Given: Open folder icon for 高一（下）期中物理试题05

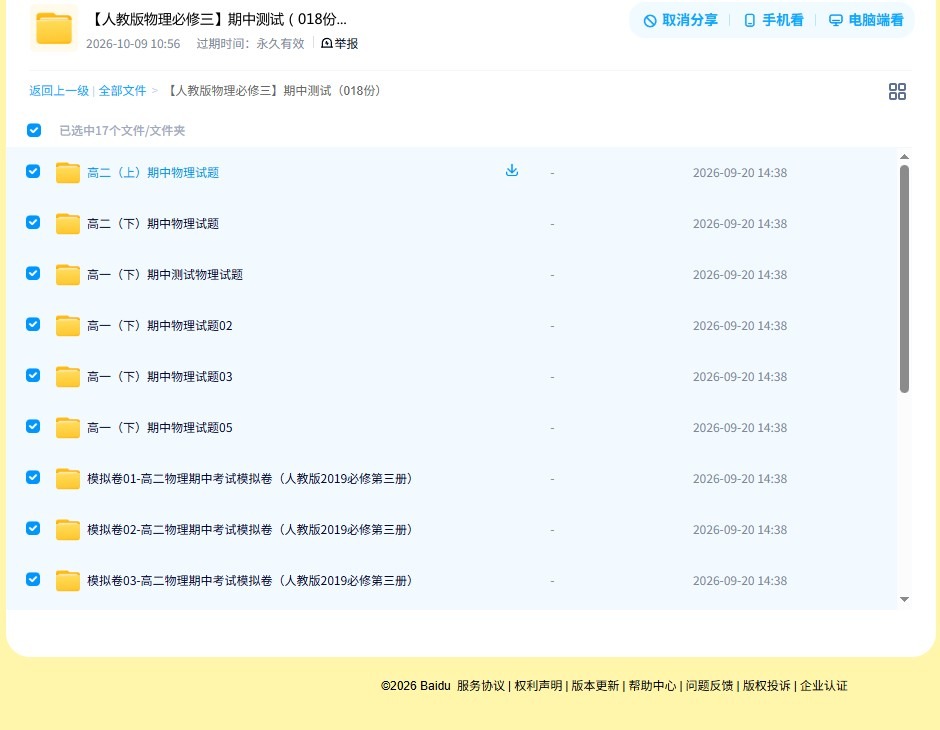Looking at the screenshot, I should [68, 427].
